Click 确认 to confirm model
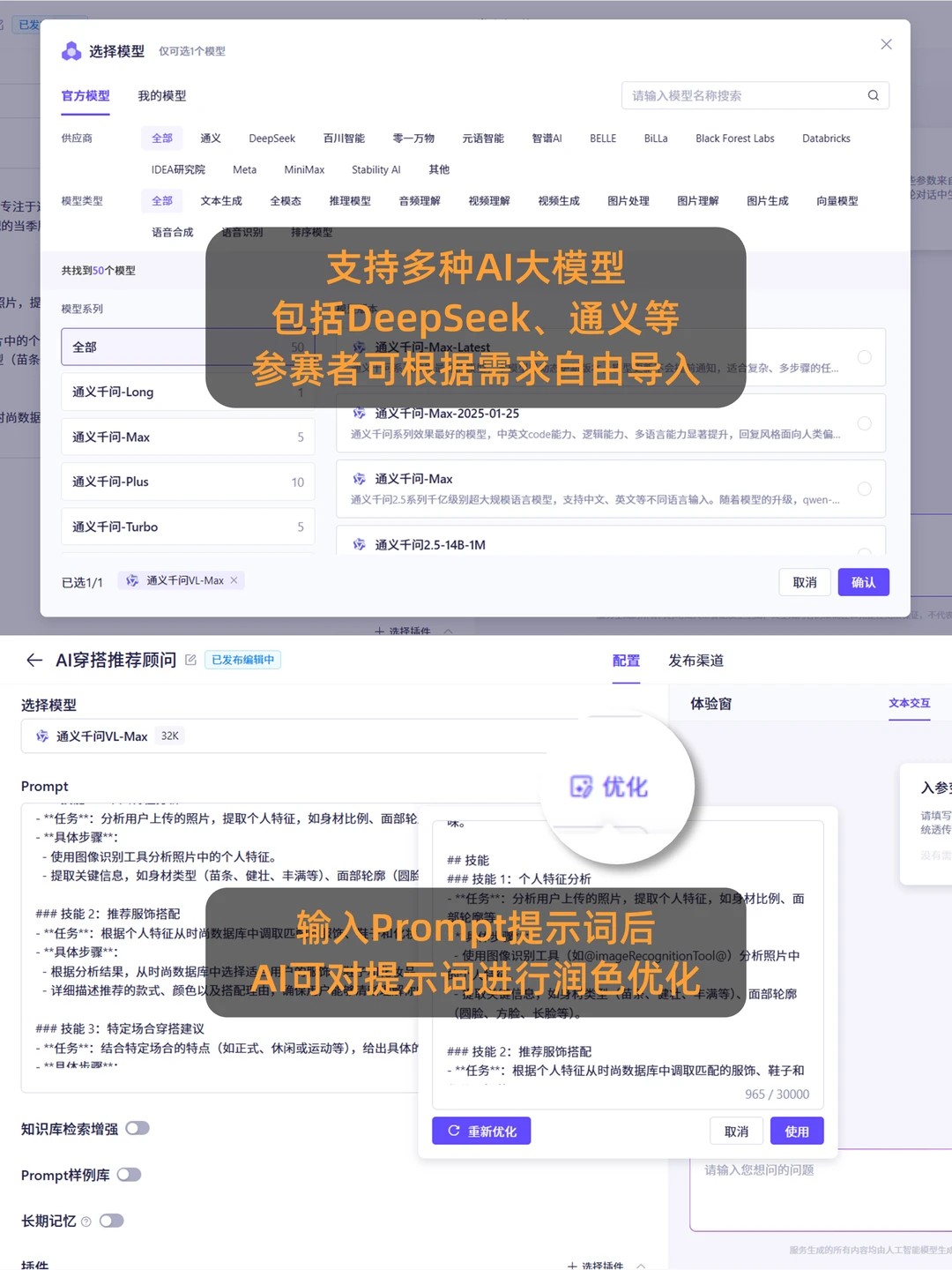 tap(864, 582)
